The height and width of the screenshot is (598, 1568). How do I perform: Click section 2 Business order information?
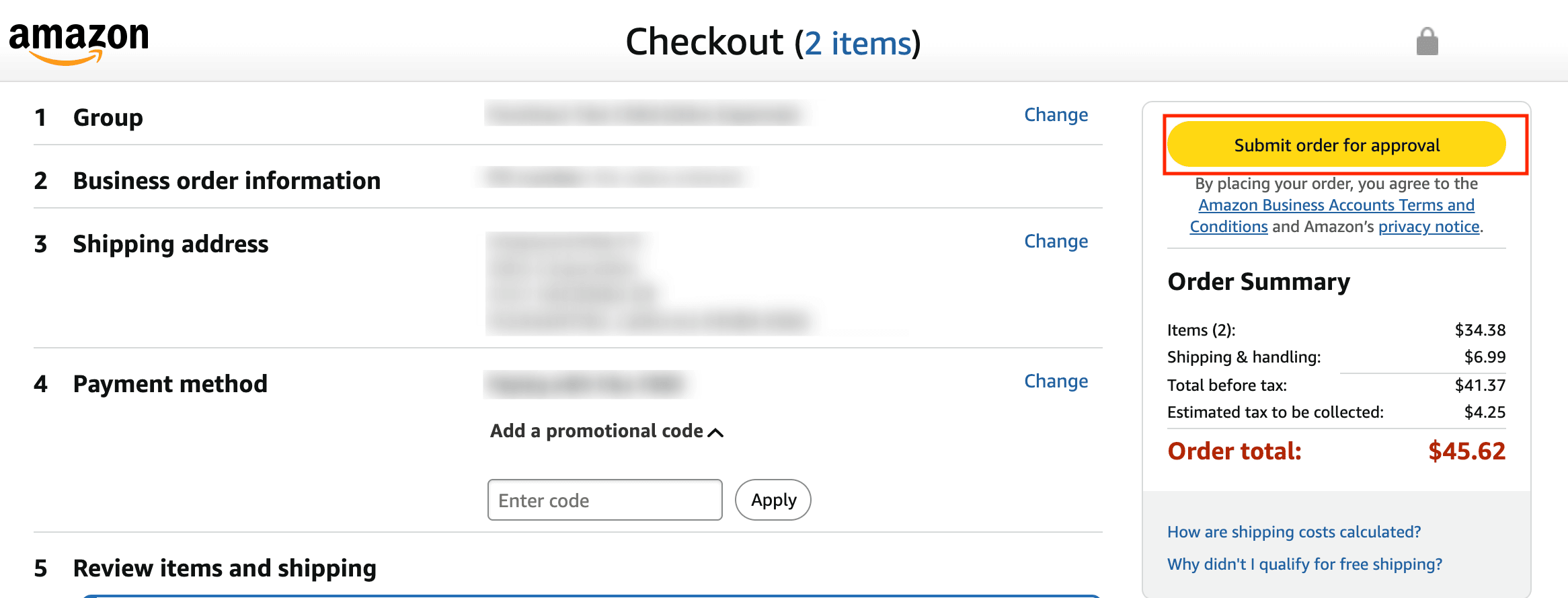click(227, 180)
